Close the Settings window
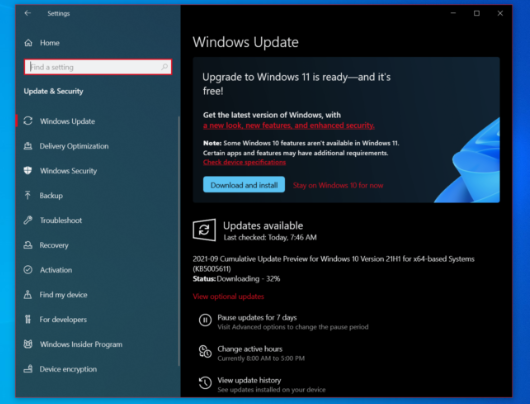530x404 pixels. [500, 13]
